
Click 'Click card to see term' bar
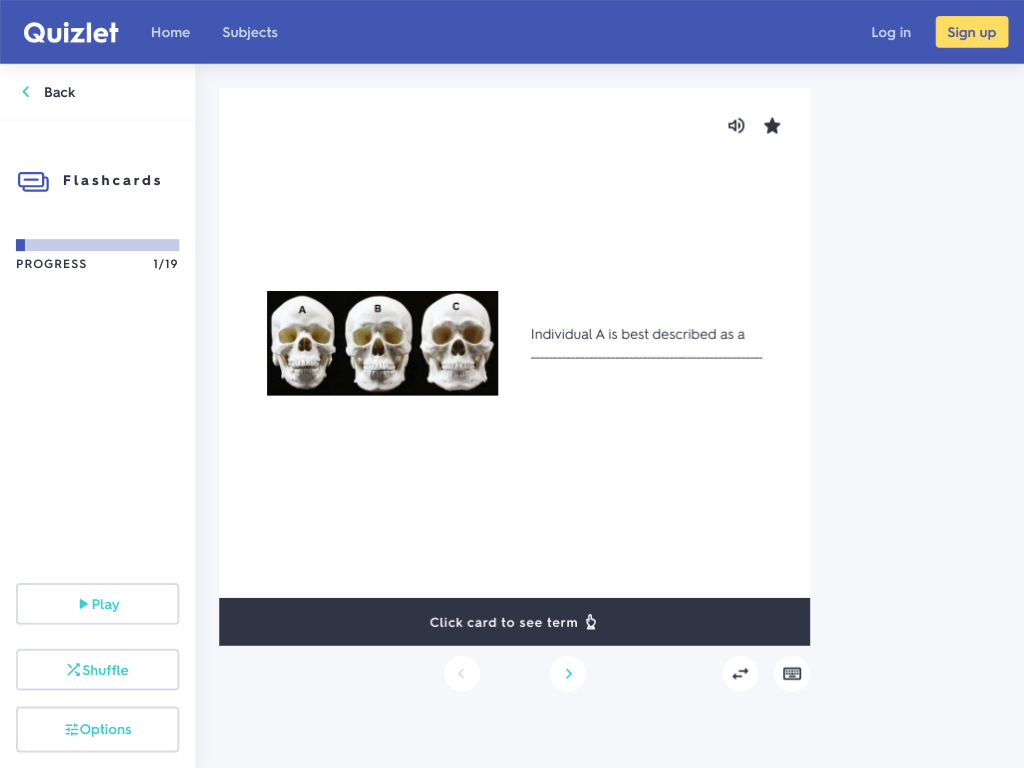click(514, 622)
